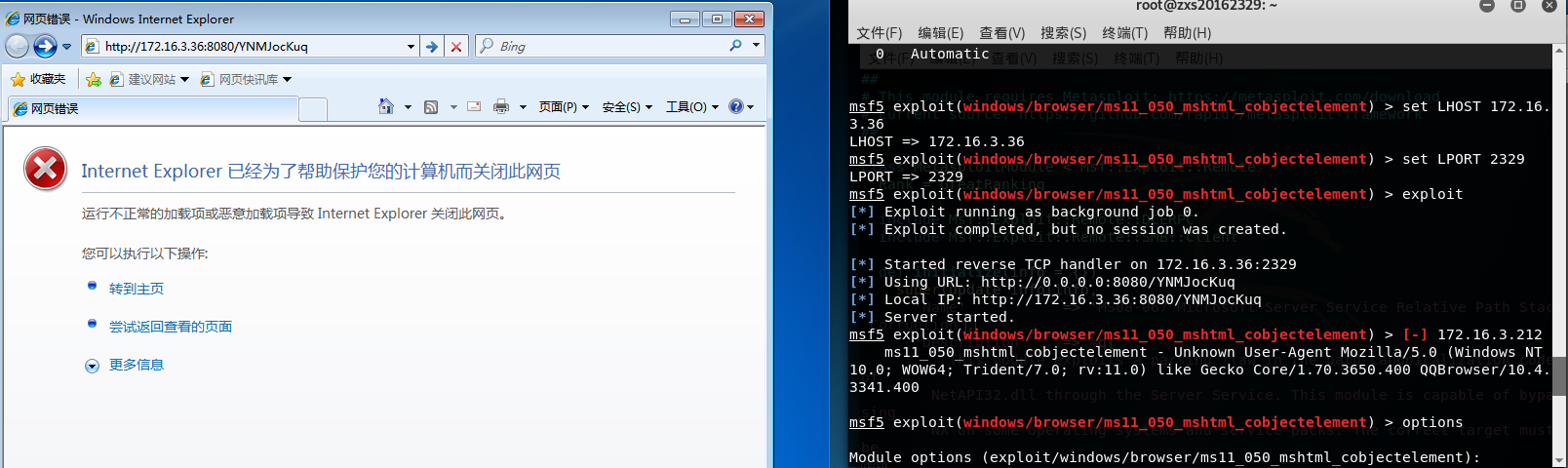The height and width of the screenshot is (468, 1568).
Task: Open the 工具(O) Tools menu
Action: tap(692, 107)
